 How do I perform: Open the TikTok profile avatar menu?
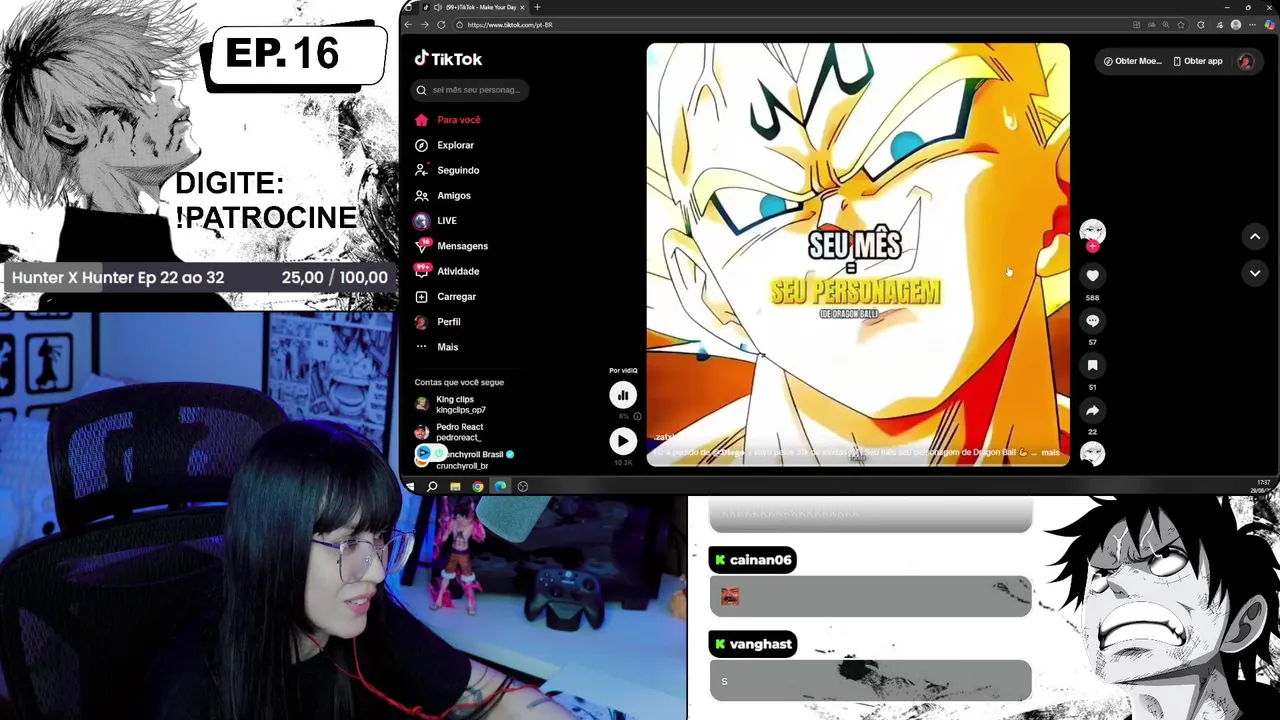pyautogui.click(x=1245, y=61)
